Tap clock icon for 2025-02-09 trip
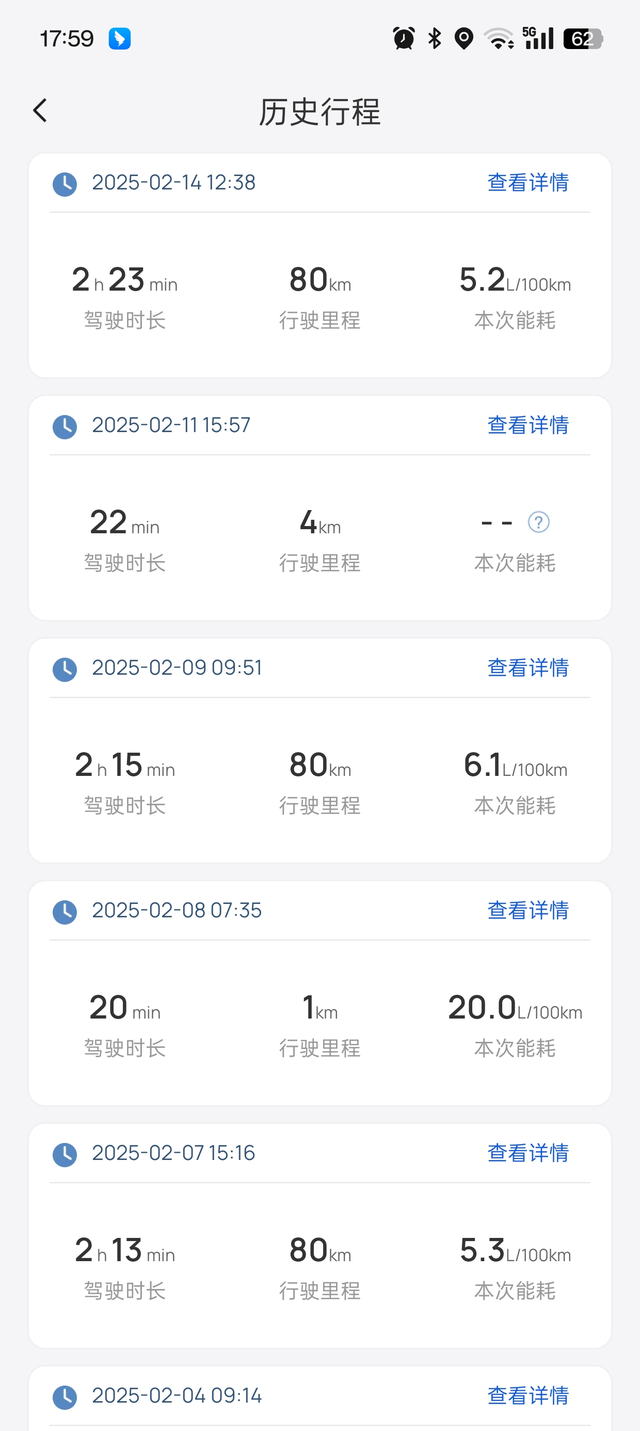 pos(64,668)
